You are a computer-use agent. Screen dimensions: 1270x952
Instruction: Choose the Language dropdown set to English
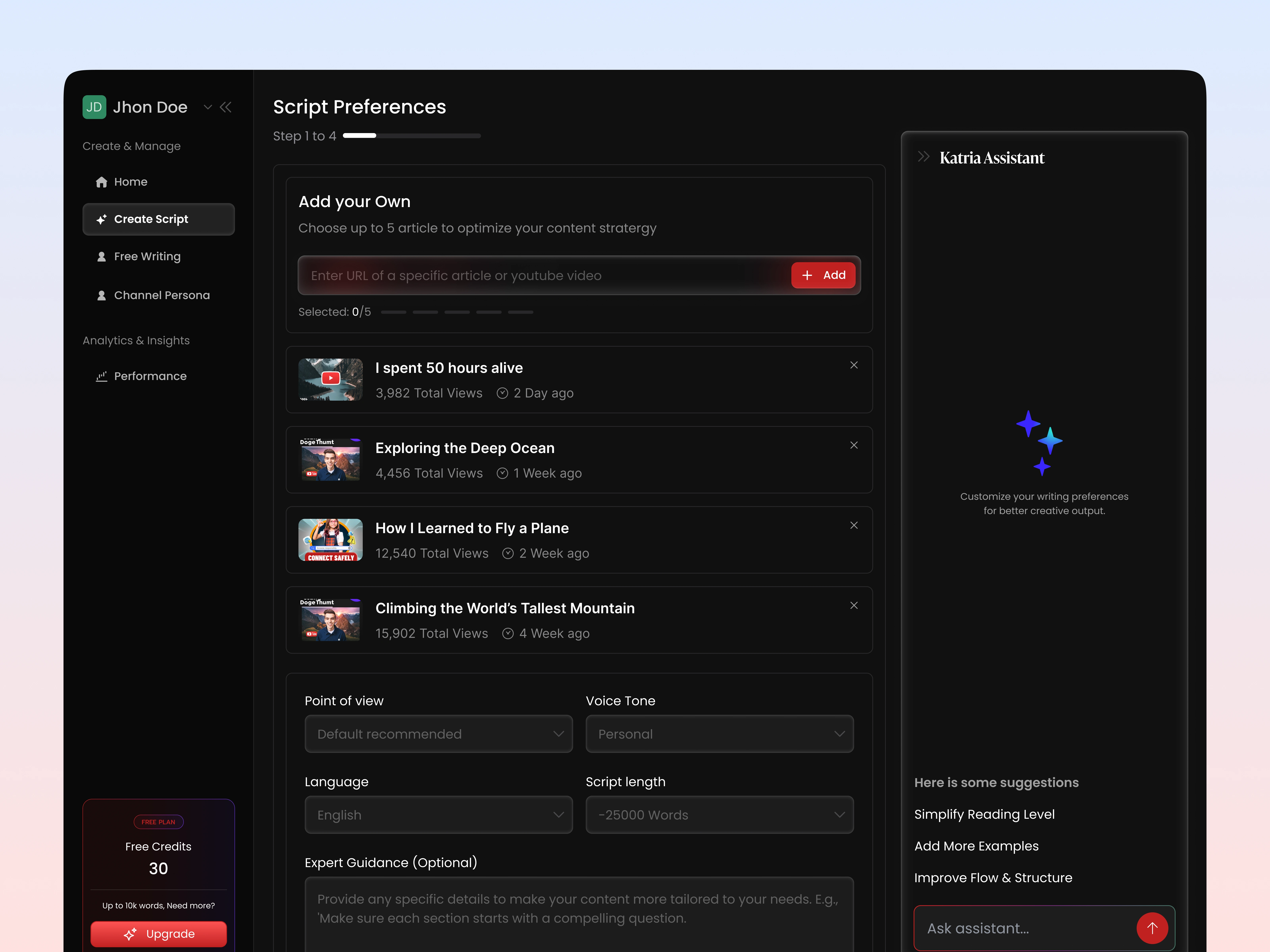click(x=438, y=815)
